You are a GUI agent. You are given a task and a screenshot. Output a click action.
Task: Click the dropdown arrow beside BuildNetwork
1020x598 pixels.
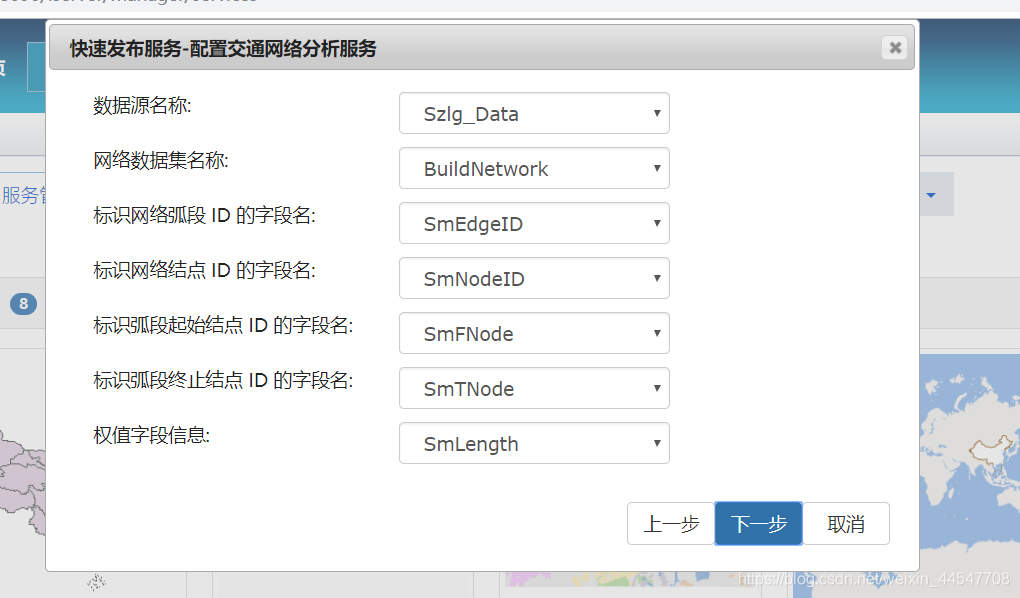pos(655,168)
